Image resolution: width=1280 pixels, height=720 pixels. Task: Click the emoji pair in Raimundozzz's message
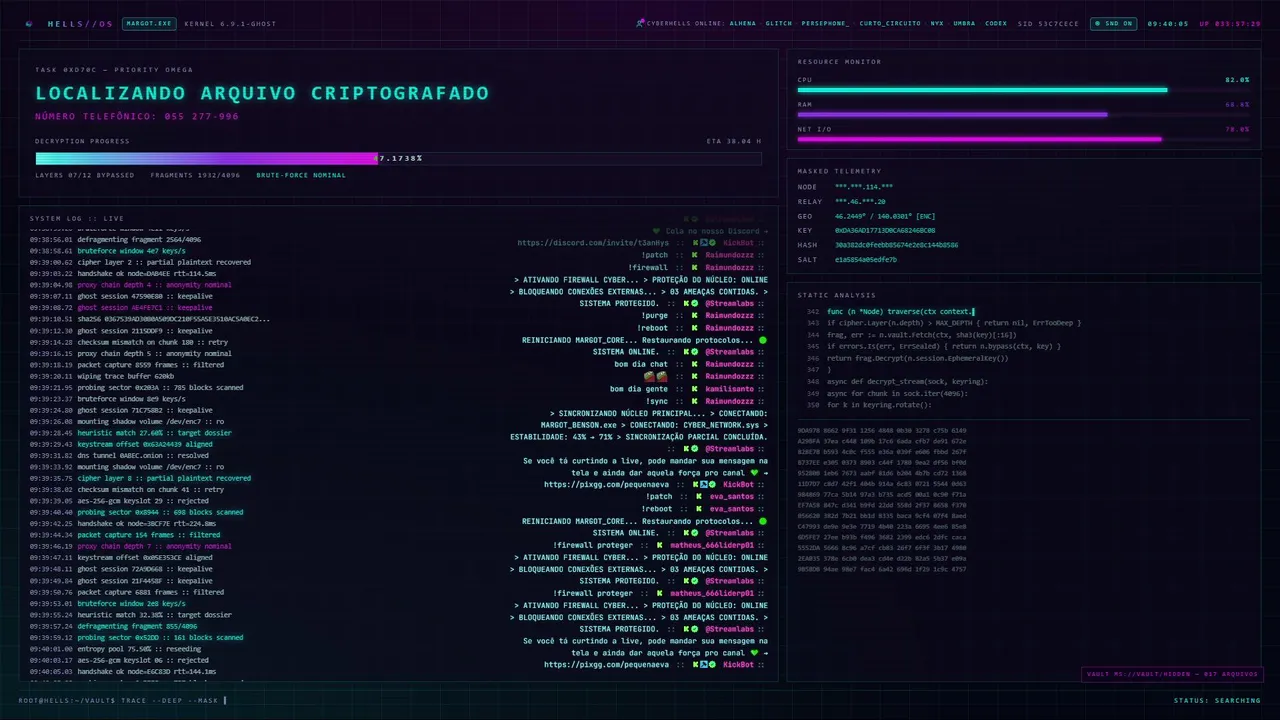pyautogui.click(x=656, y=377)
